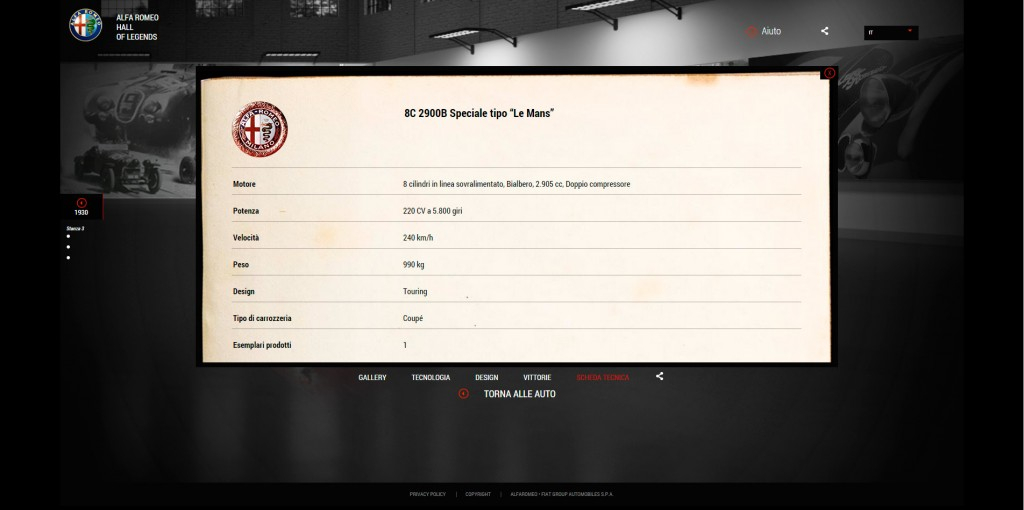Open the Privacy Policy footer link
1024x510 pixels.
click(x=428, y=494)
